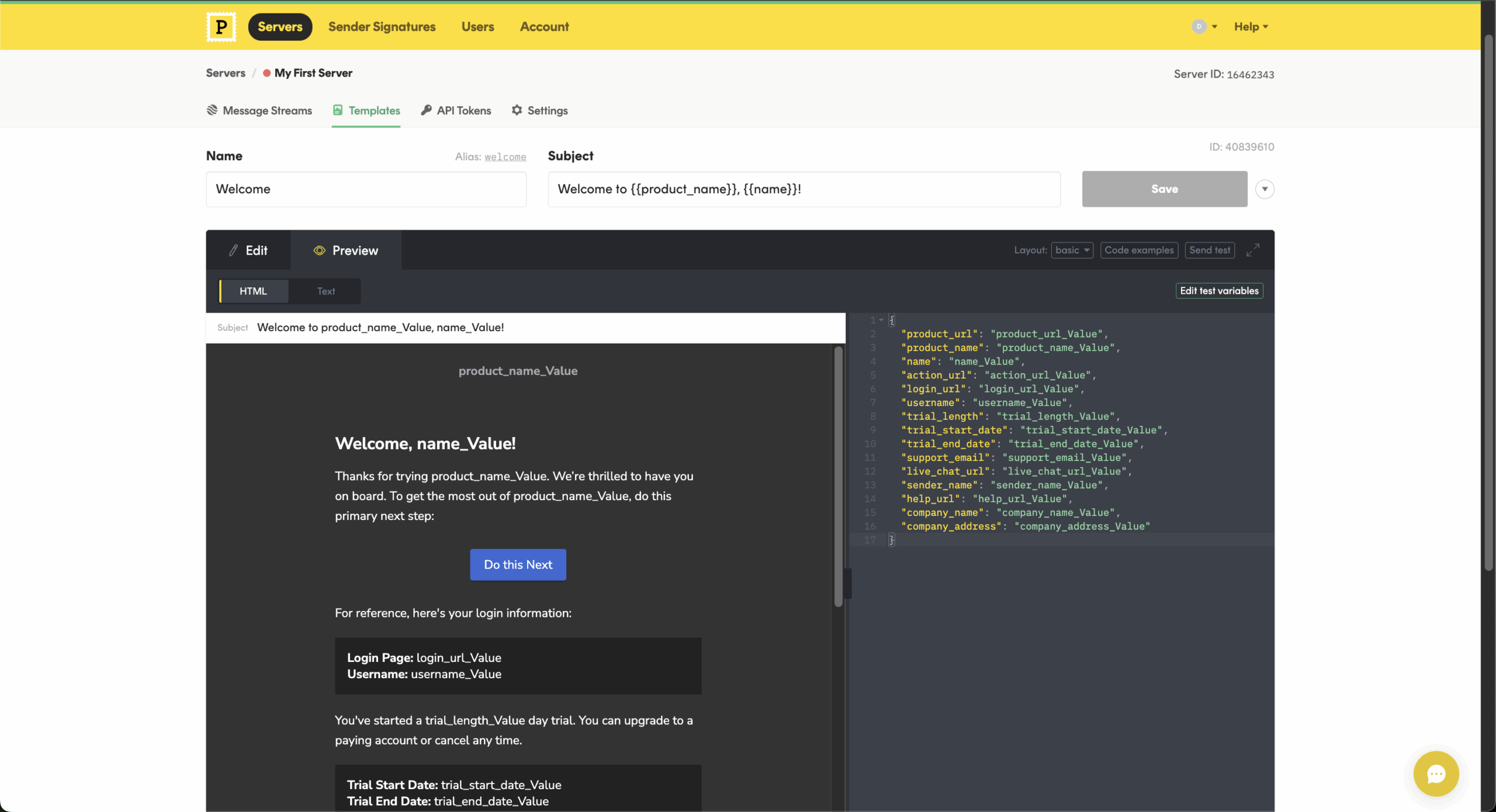Toggle fullscreen expand icon

[x=1253, y=250]
